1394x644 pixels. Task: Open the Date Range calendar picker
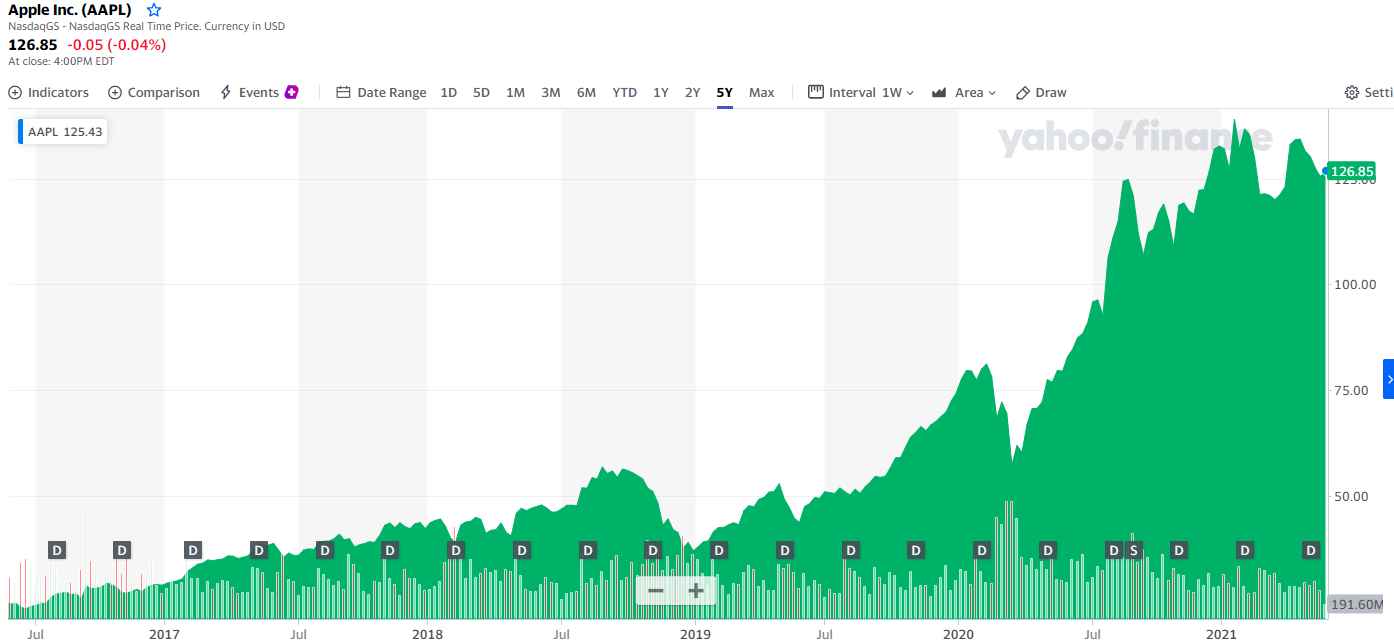click(x=381, y=93)
